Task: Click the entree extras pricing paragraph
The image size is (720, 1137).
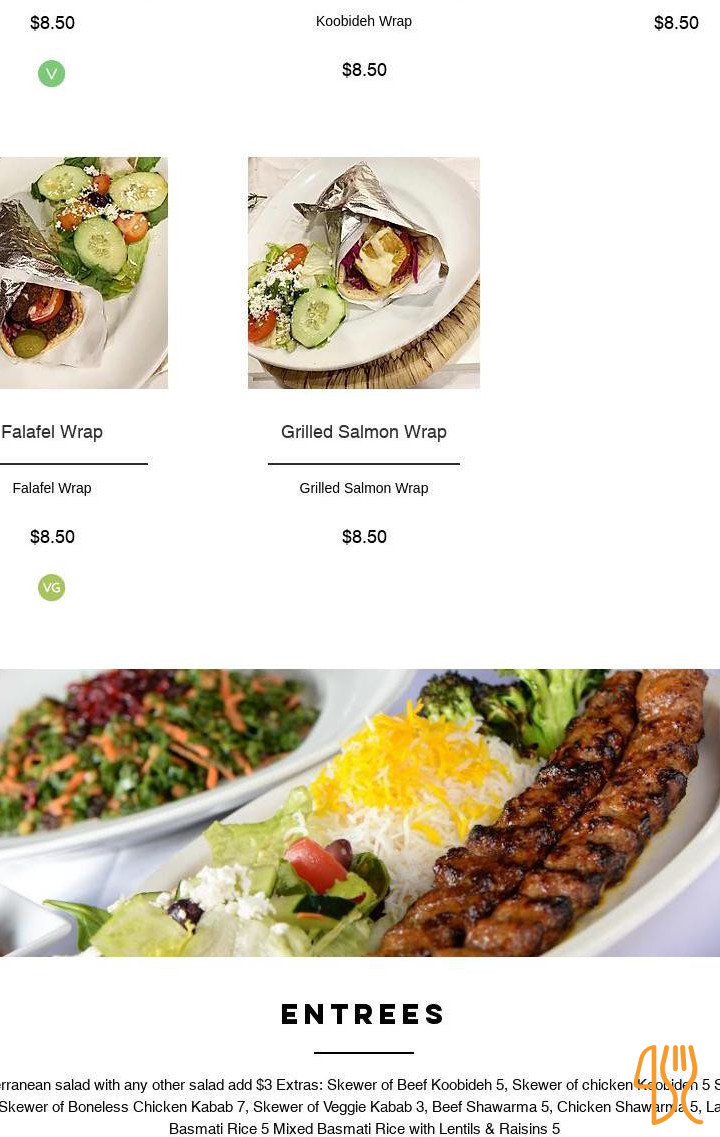Action: click(360, 1107)
